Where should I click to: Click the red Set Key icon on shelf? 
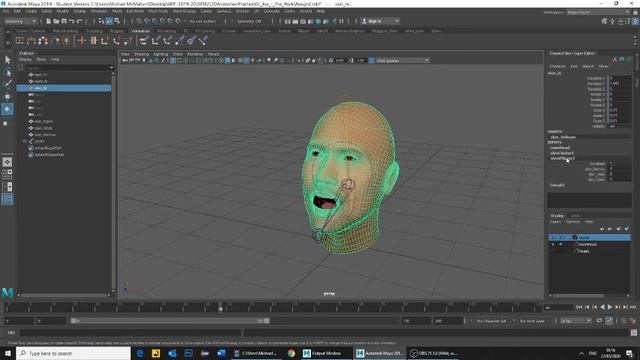click(82, 40)
